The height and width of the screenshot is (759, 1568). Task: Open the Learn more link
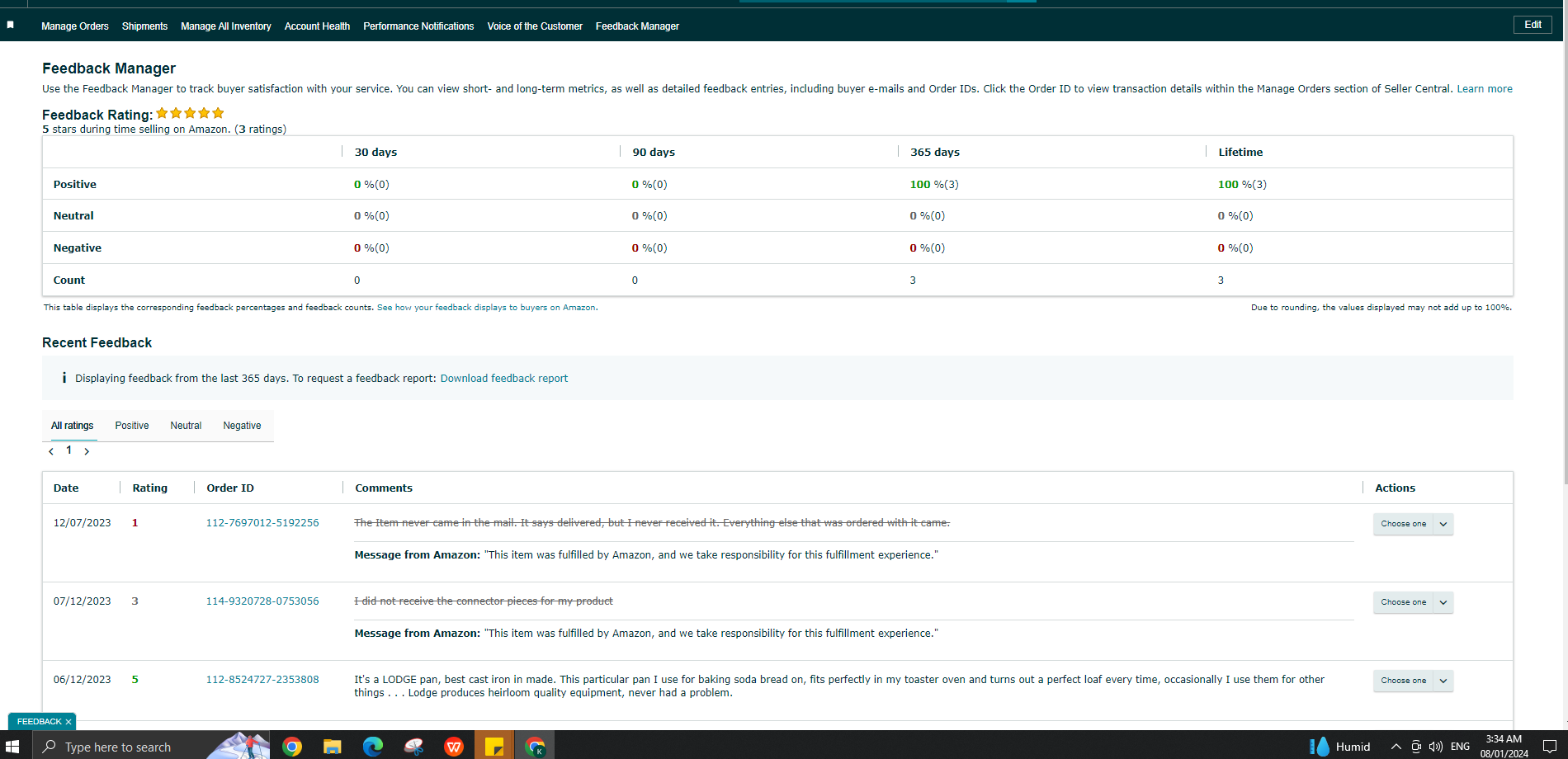pyautogui.click(x=1485, y=89)
